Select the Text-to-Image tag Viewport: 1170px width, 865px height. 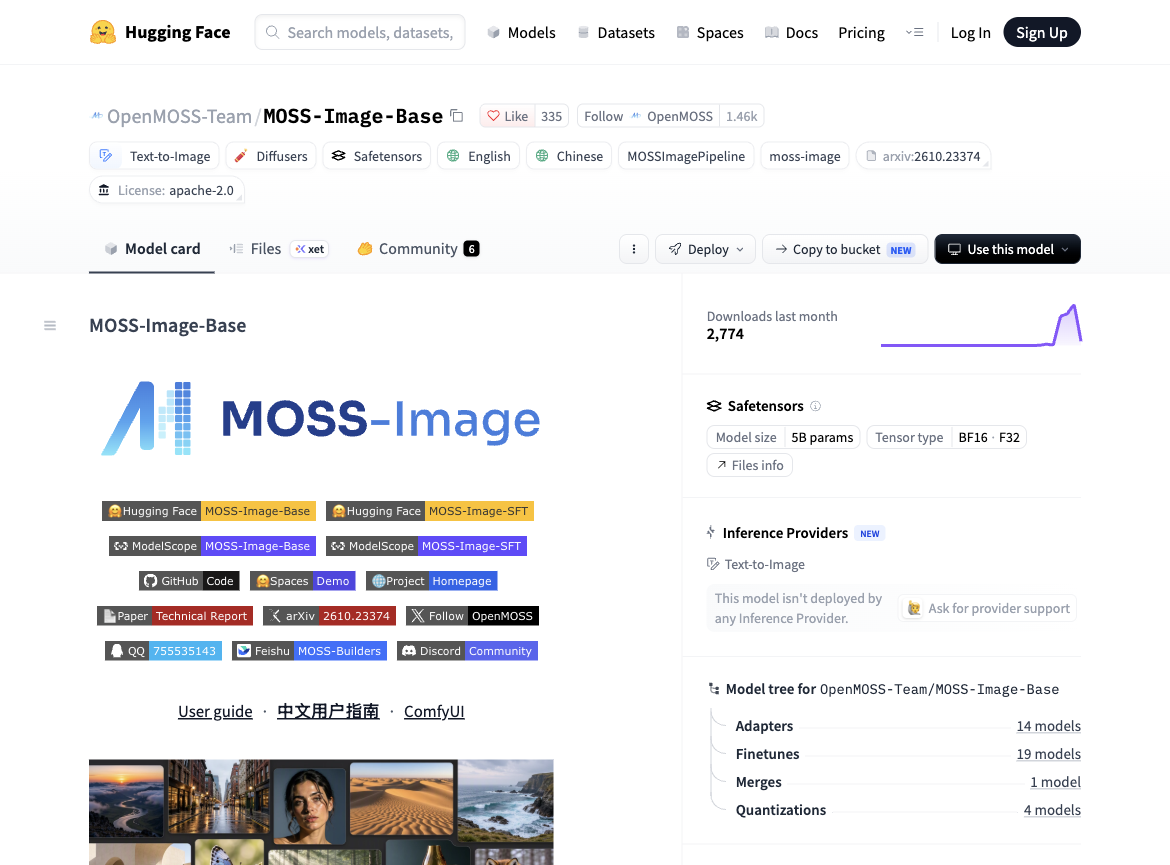click(154, 156)
